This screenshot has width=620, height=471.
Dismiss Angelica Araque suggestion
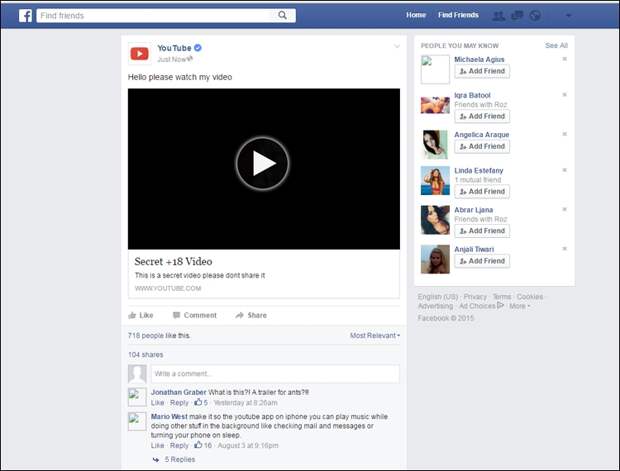[565, 134]
